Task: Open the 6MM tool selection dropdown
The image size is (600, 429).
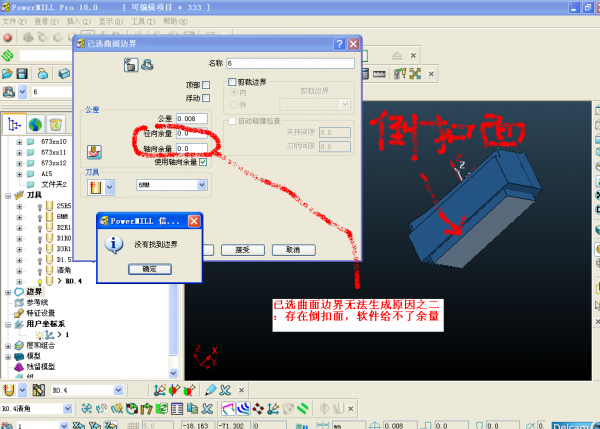Action: pyautogui.click(x=202, y=185)
